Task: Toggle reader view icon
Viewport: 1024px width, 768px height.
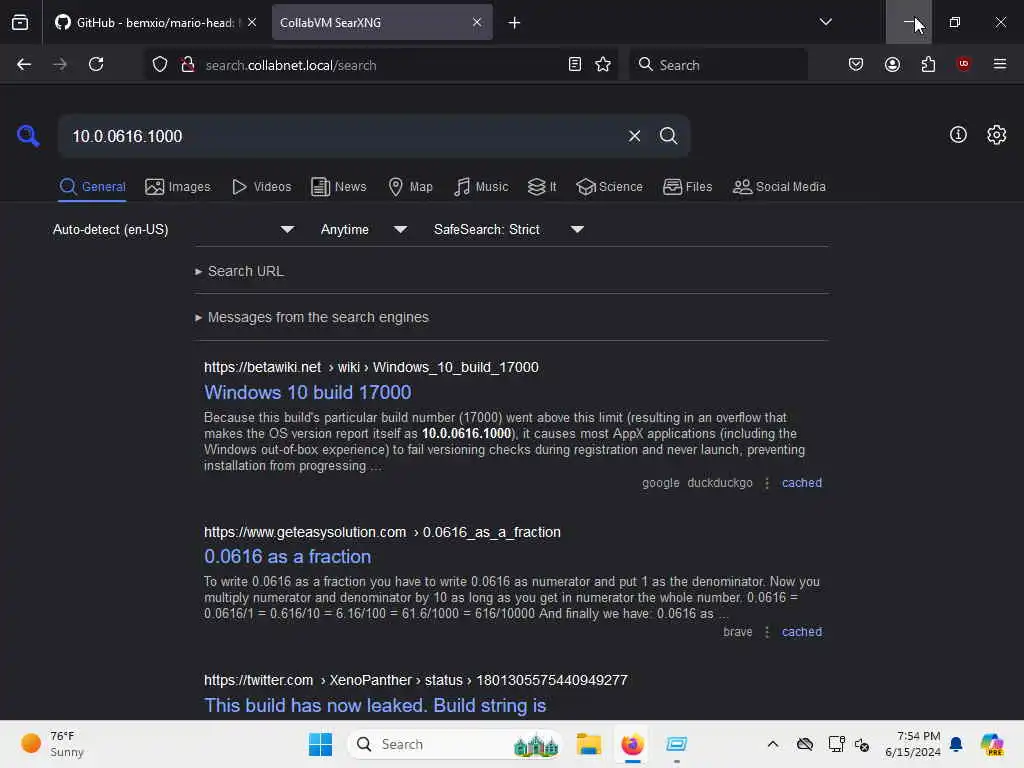Action: tap(575, 64)
